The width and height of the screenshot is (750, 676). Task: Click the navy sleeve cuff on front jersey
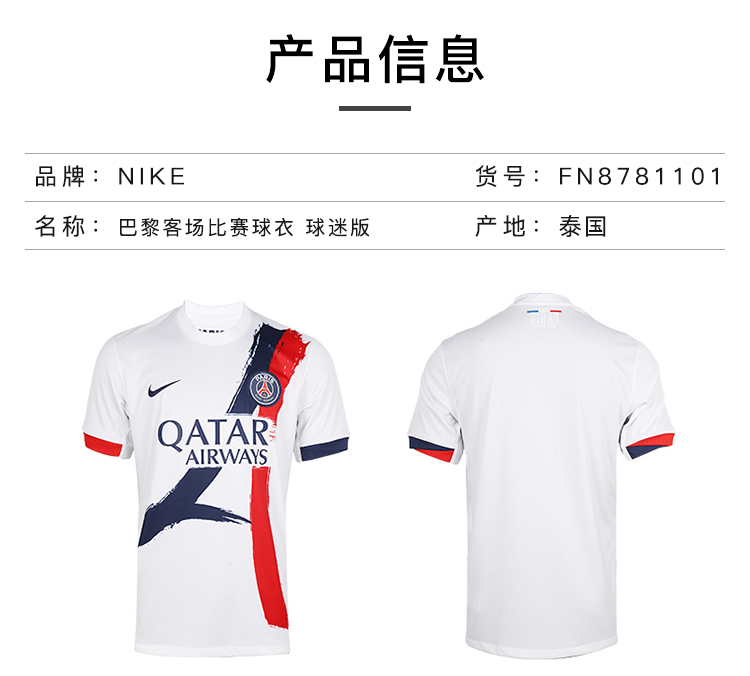(x=324, y=448)
